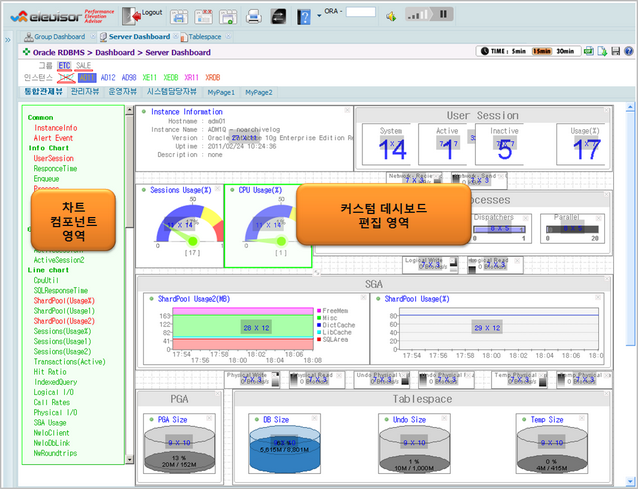Close the Sessions Usage(%) gauge widget
The height and width of the screenshot is (489, 638).
click(x=216, y=188)
